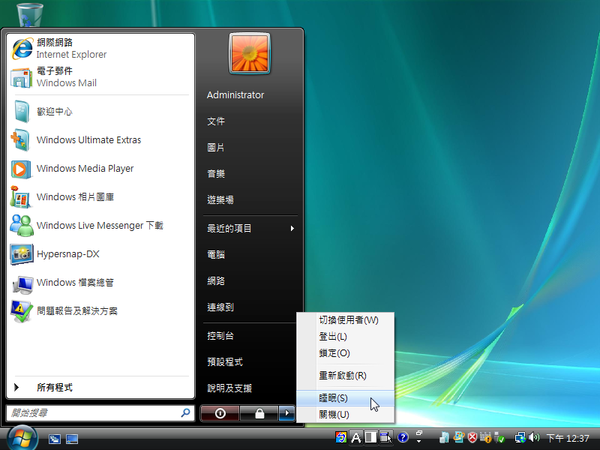Select 切換使用者(W) in the power menu
The height and width of the screenshot is (450, 600).
pos(346,320)
